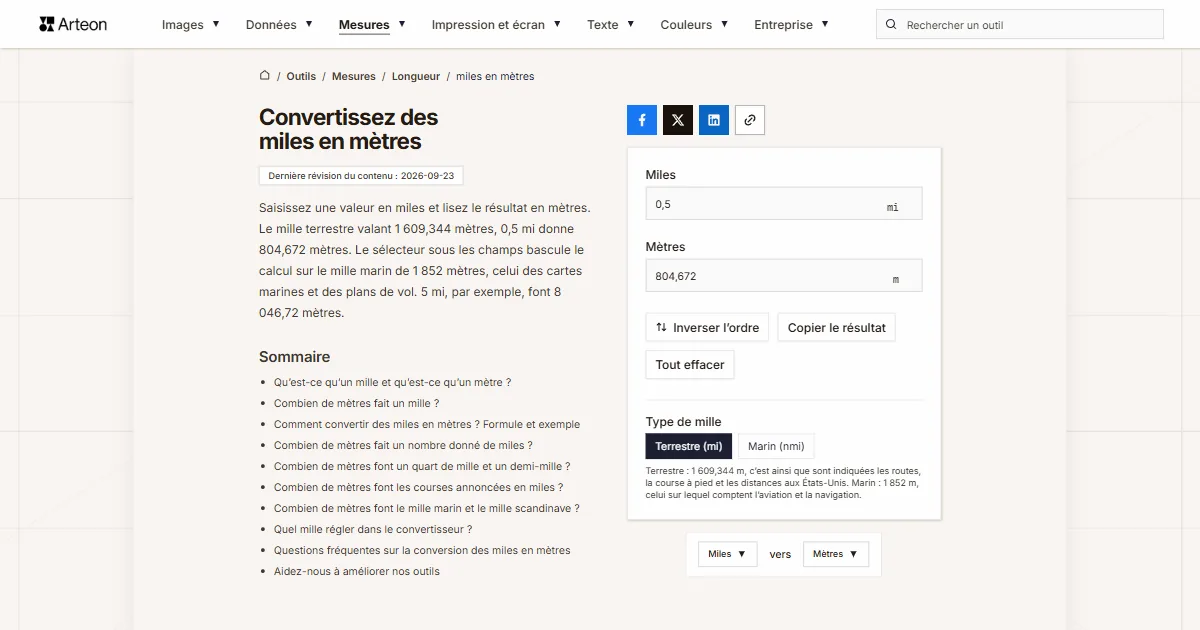The height and width of the screenshot is (630, 1200).
Task: Open the Entreprise menu
Action: [791, 25]
